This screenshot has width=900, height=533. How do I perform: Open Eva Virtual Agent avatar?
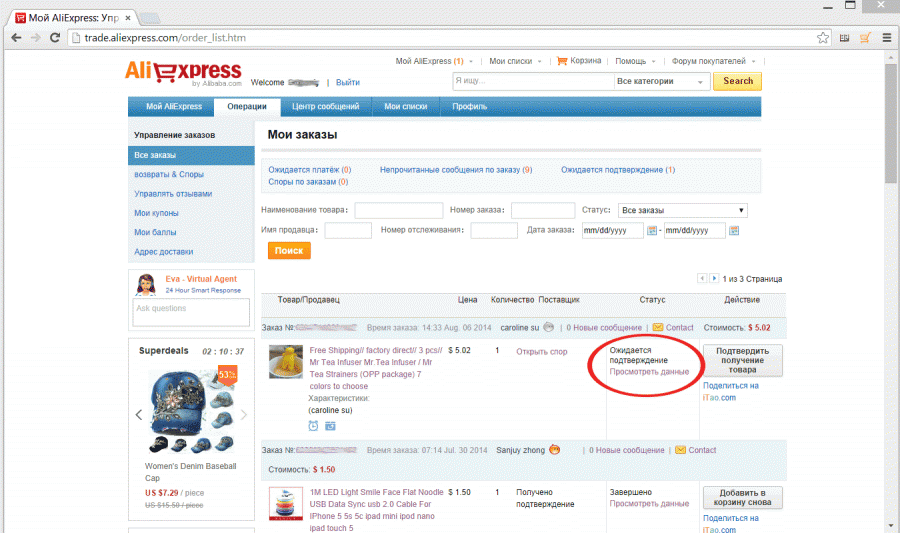point(146,285)
